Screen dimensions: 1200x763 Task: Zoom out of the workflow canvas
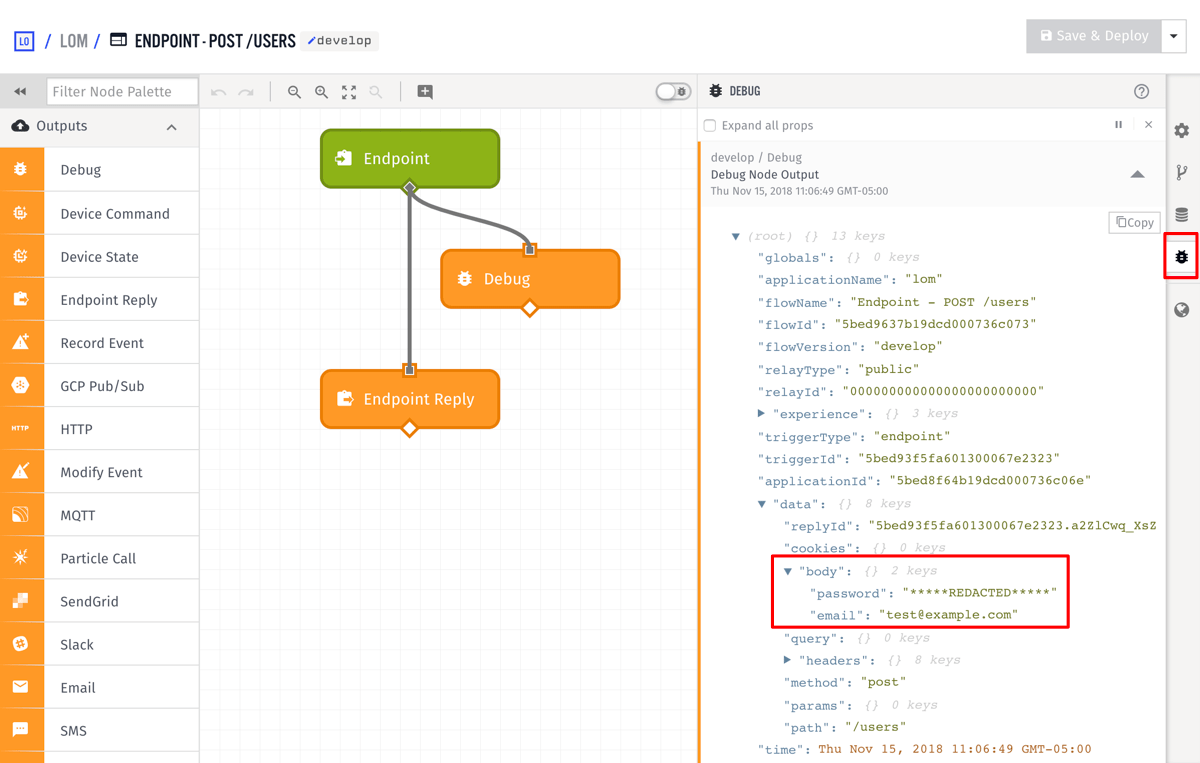pos(294,92)
